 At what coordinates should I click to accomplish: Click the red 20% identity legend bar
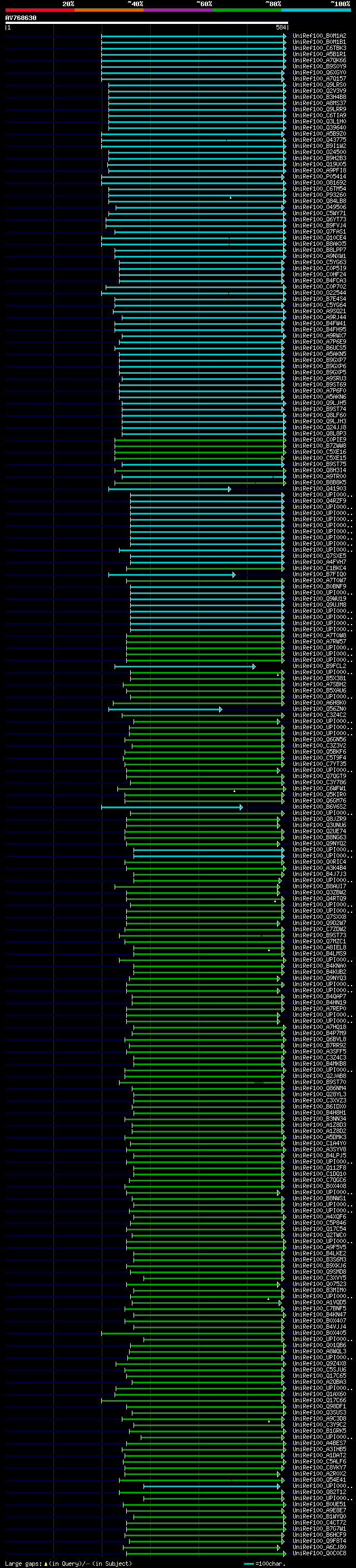[x=39, y=11]
